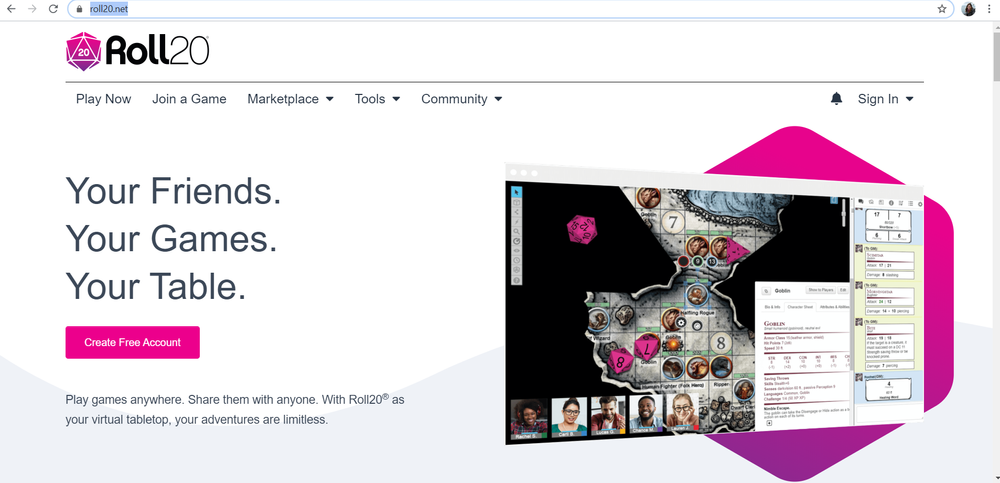Click the padlock site info icon
1000x483 pixels.
(x=79, y=9)
